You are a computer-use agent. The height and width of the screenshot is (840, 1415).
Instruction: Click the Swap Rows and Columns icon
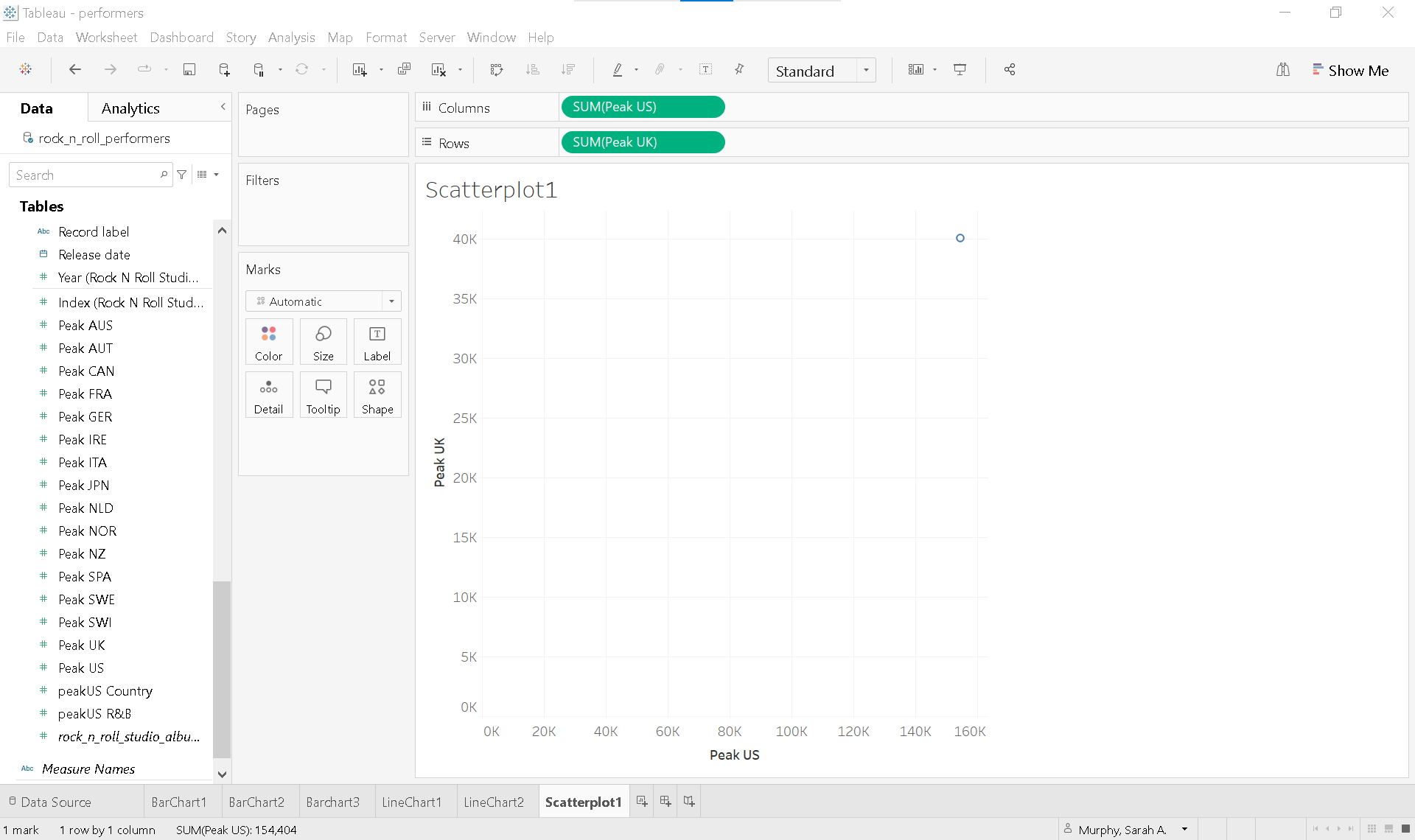(497, 70)
